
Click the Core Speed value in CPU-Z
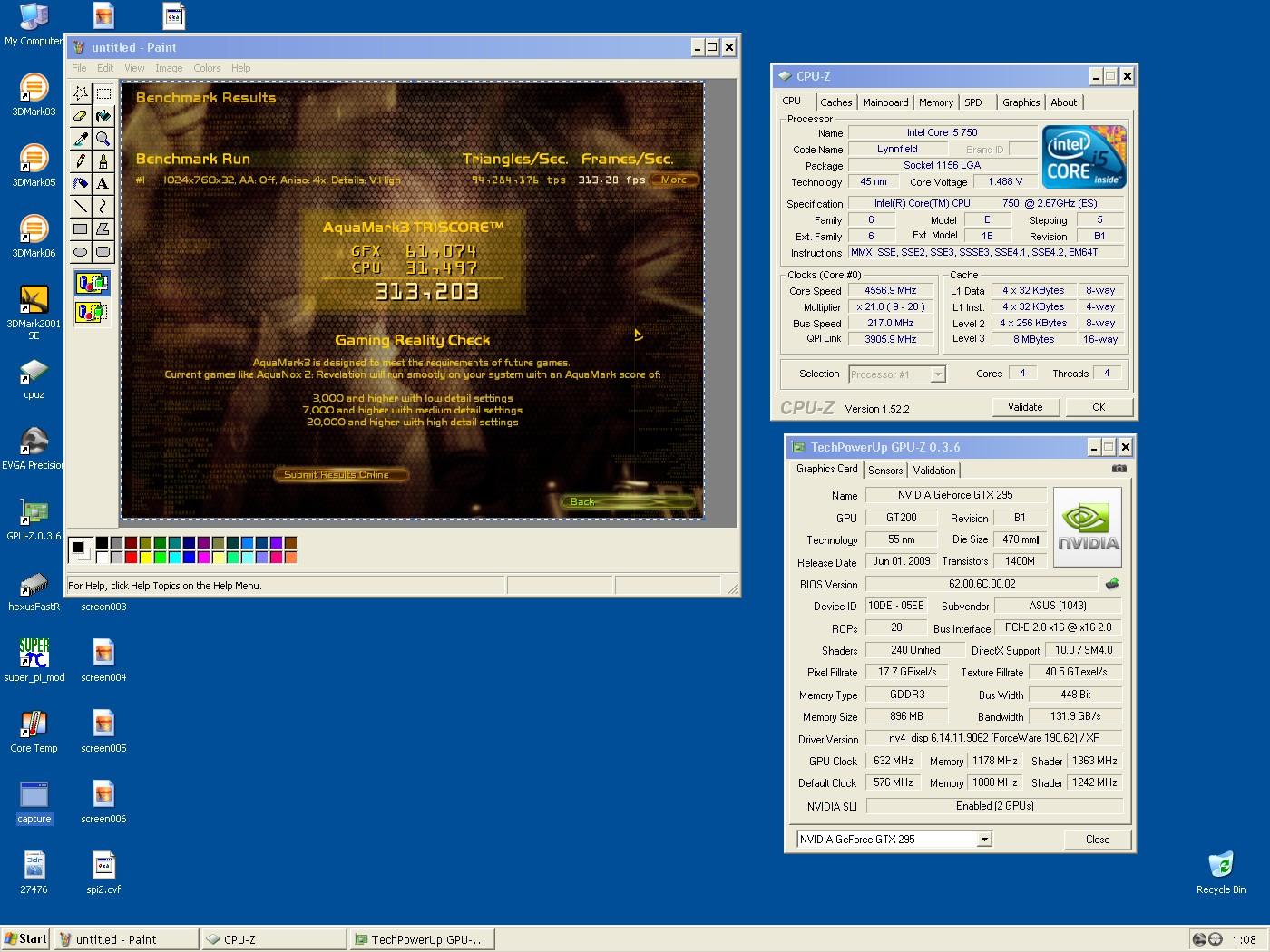point(890,291)
